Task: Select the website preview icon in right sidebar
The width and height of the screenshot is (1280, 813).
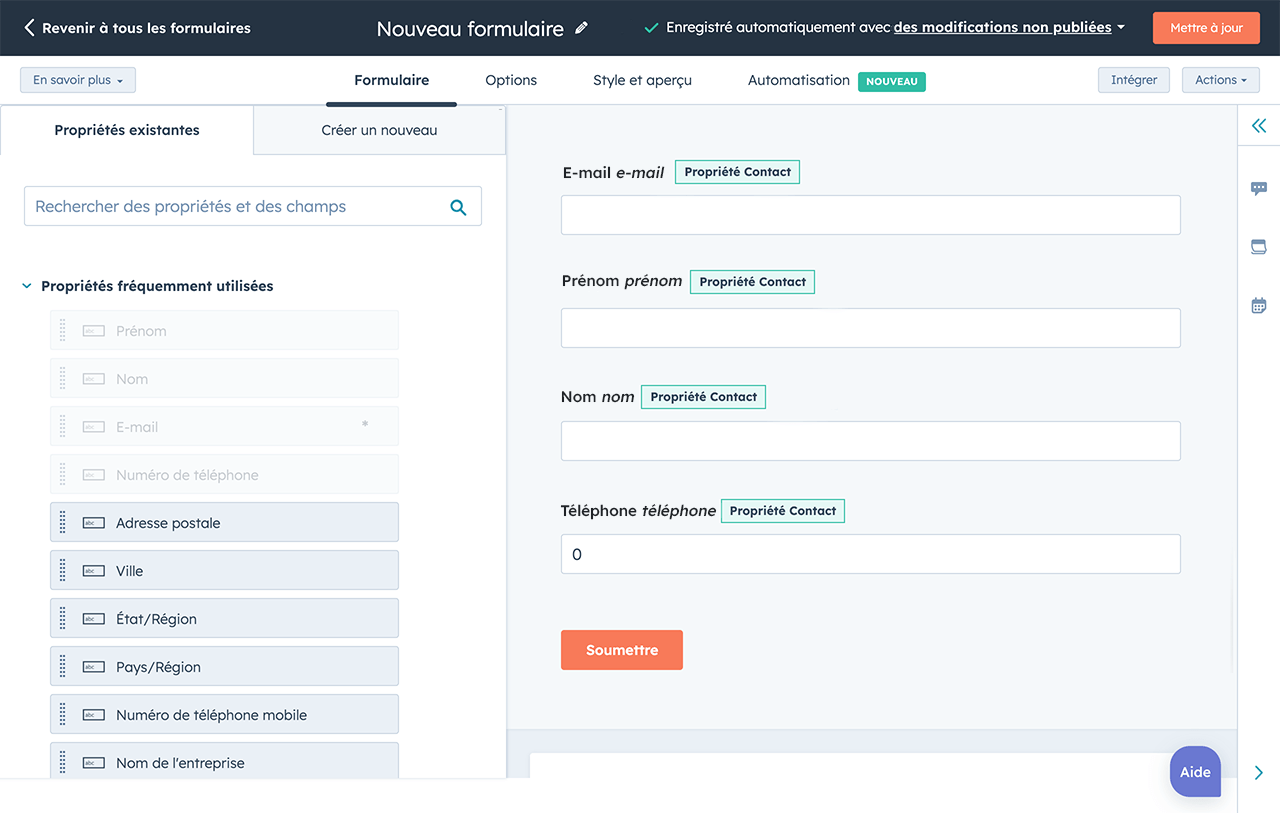Action: [x=1259, y=246]
